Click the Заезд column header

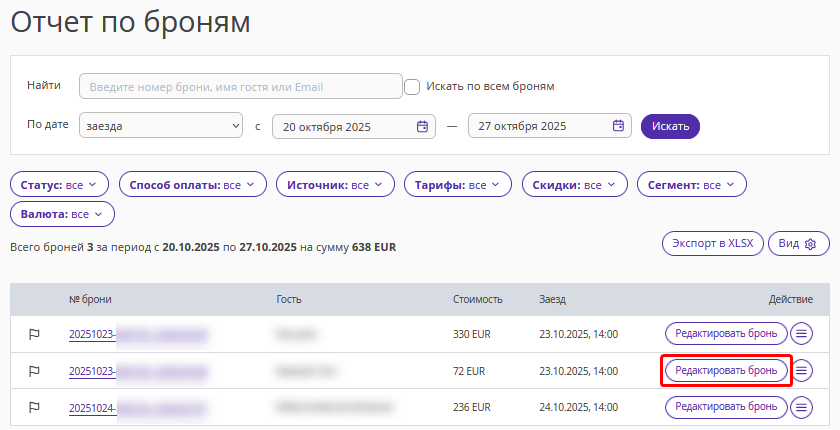point(552,299)
